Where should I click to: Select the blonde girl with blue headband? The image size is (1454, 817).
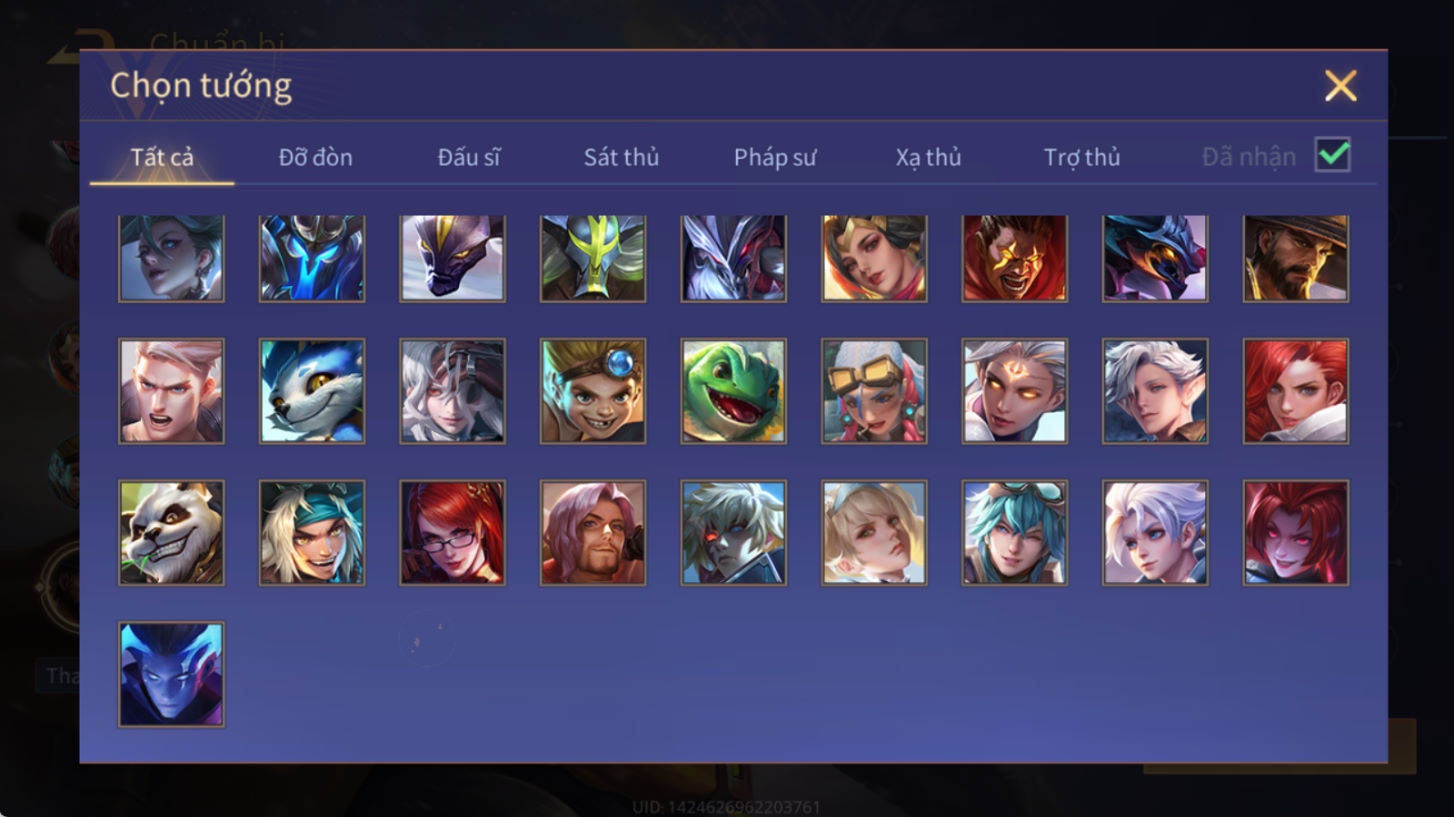(x=874, y=532)
